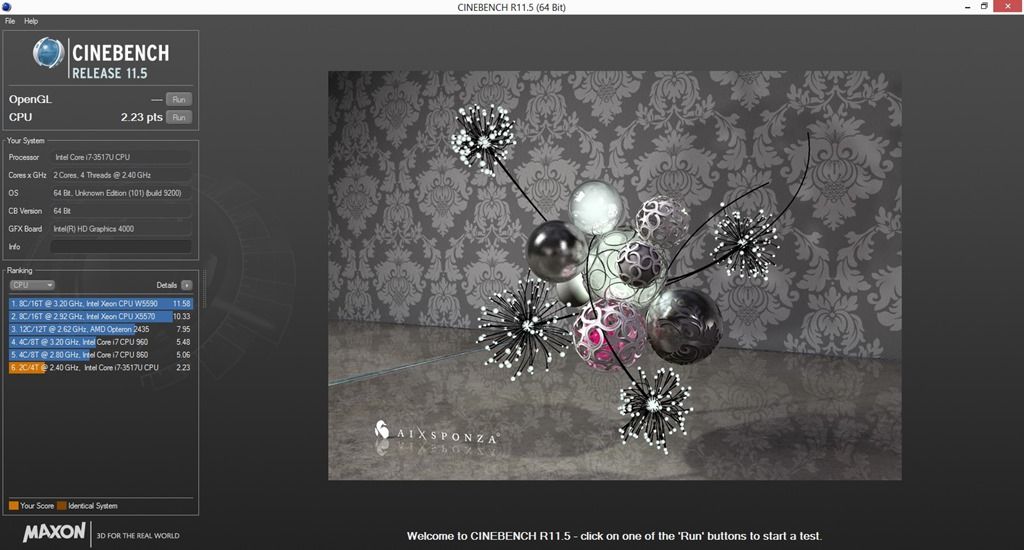
Task: Open the File menu
Action: click(10, 21)
